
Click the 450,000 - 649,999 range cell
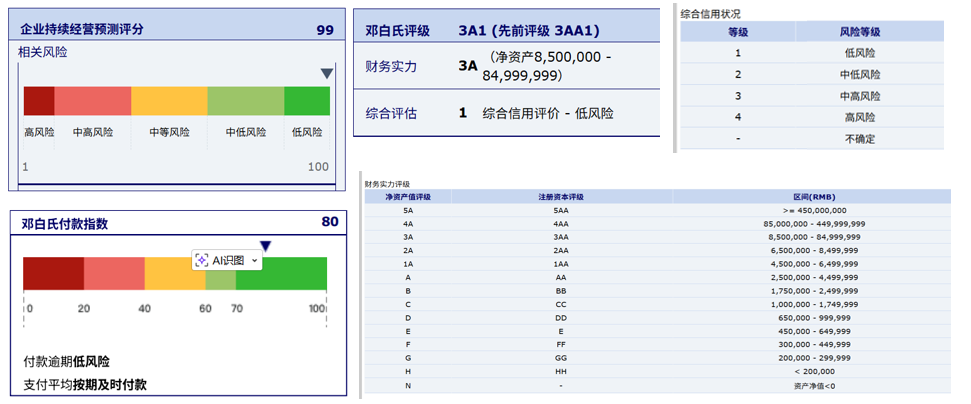[814, 331]
